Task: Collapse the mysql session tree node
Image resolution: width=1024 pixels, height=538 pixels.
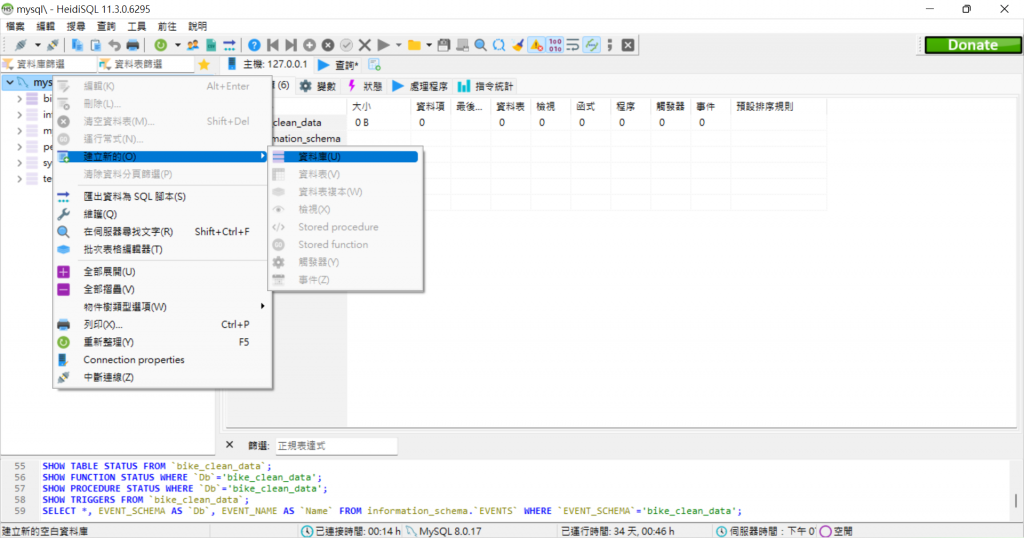Action: (10, 82)
